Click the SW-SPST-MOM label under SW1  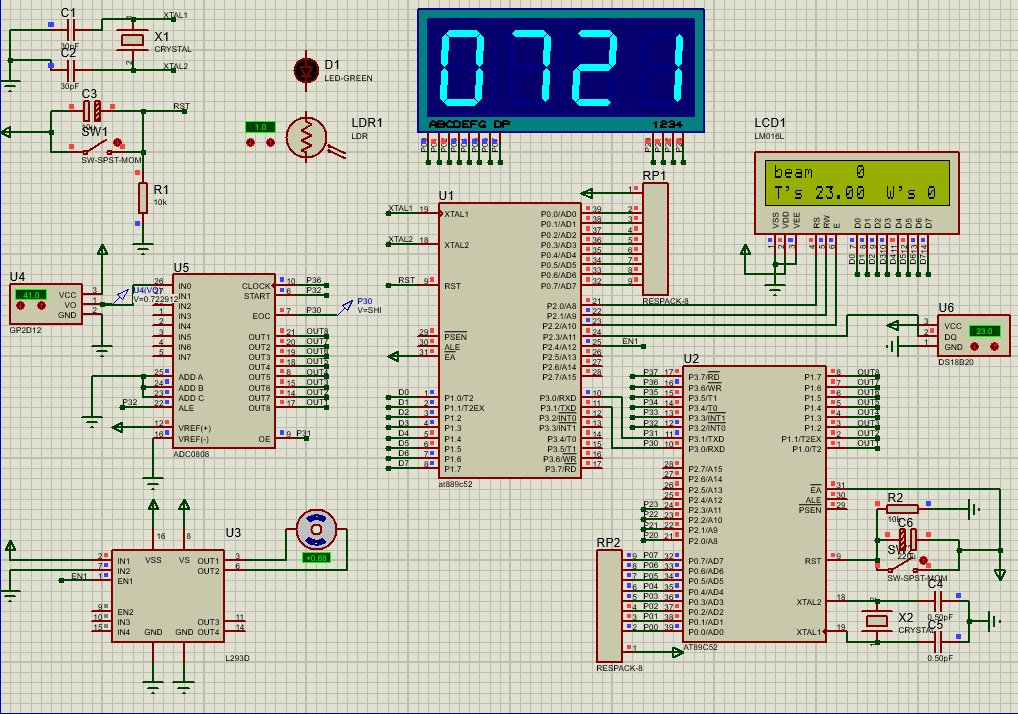pos(112,160)
